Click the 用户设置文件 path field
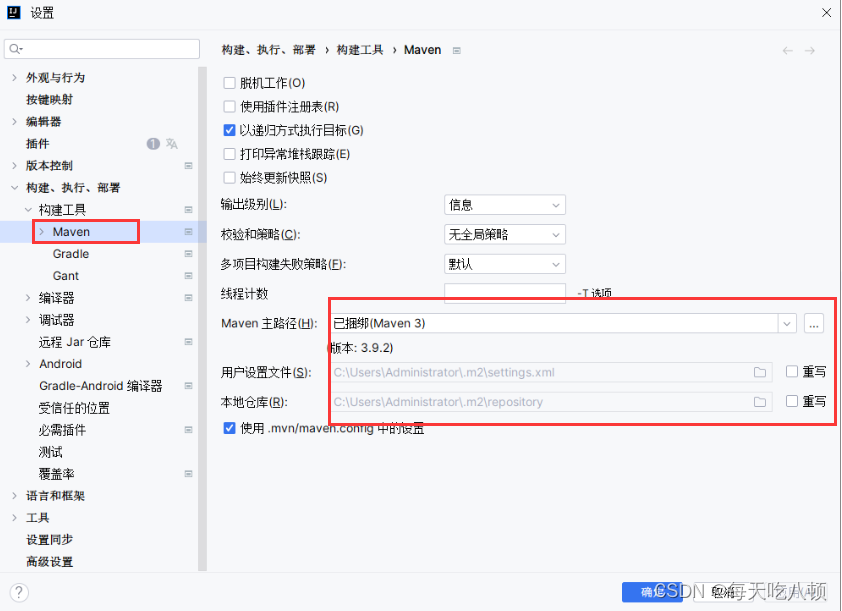 (551, 372)
